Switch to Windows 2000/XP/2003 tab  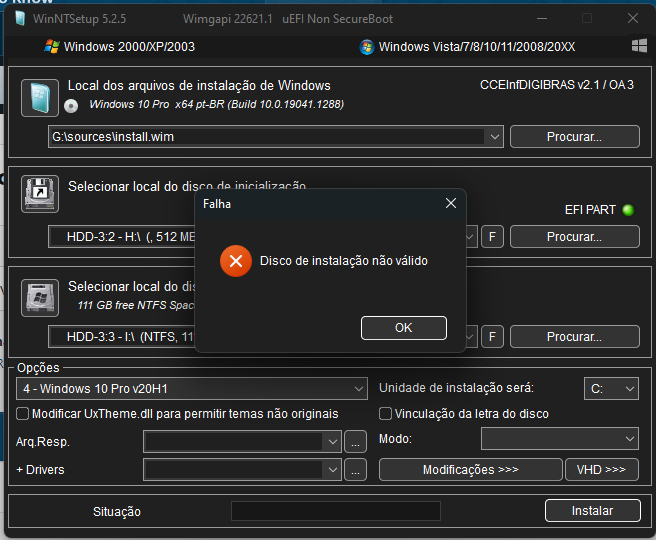click(x=120, y=46)
